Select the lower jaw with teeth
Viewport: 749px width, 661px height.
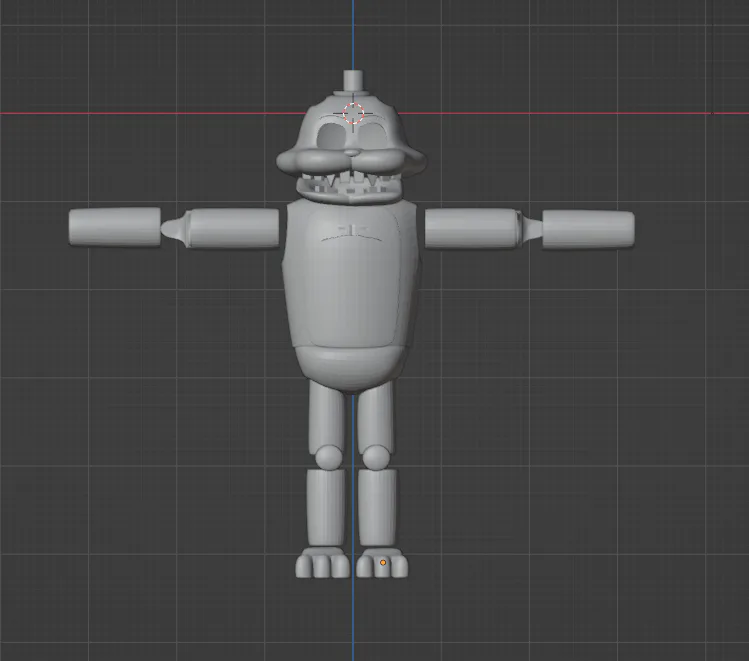tap(351, 189)
